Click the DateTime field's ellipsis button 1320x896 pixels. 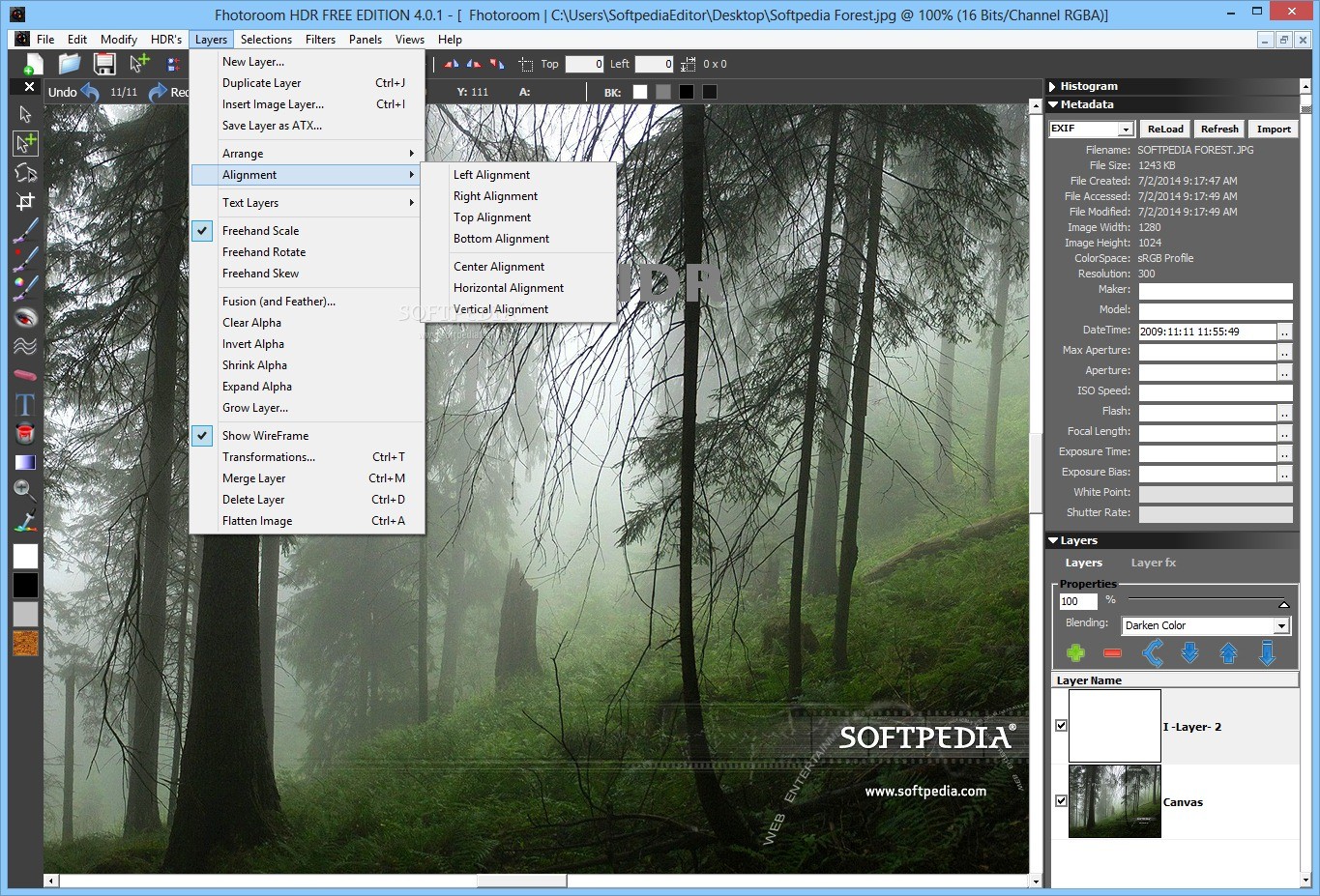coord(1284,332)
